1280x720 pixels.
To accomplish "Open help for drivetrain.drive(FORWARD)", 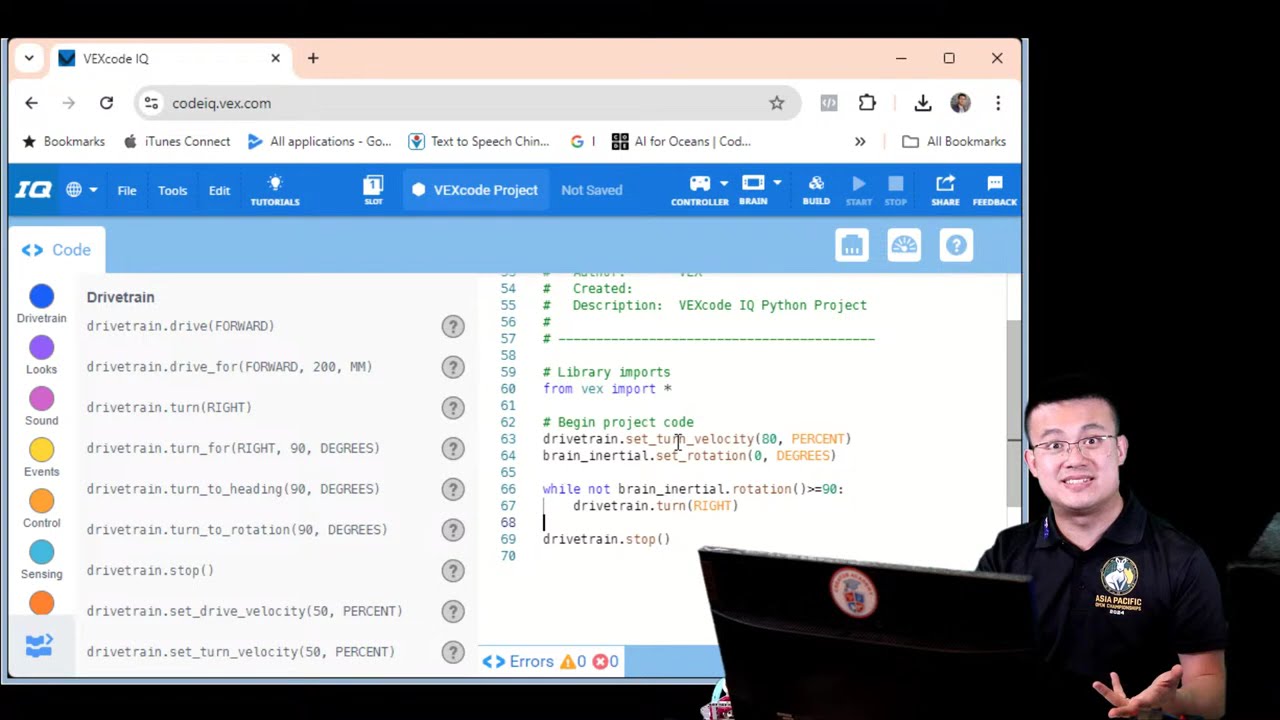I will pyautogui.click(x=453, y=326).
